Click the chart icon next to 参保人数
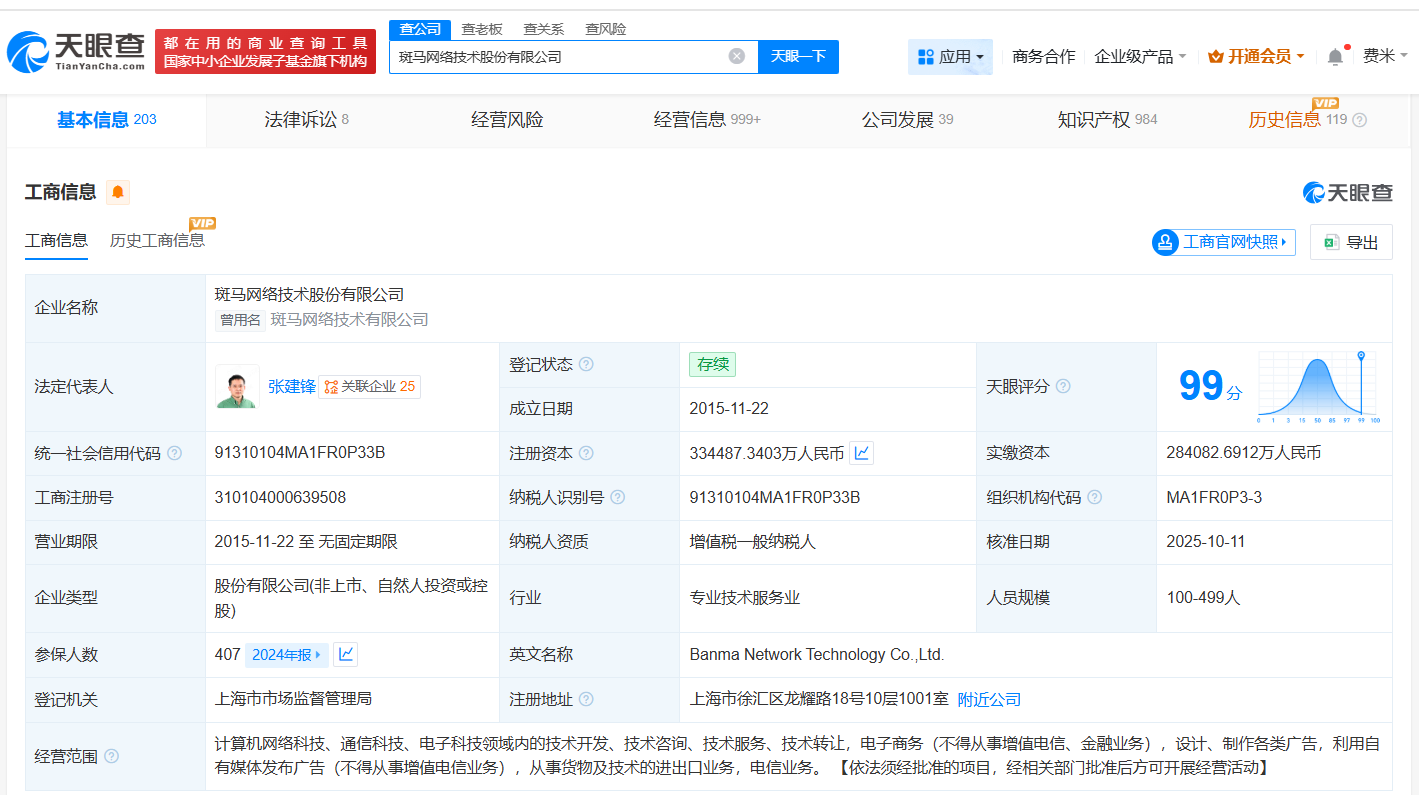Viewport: 1419px width, 795px height. coord(344,654)
